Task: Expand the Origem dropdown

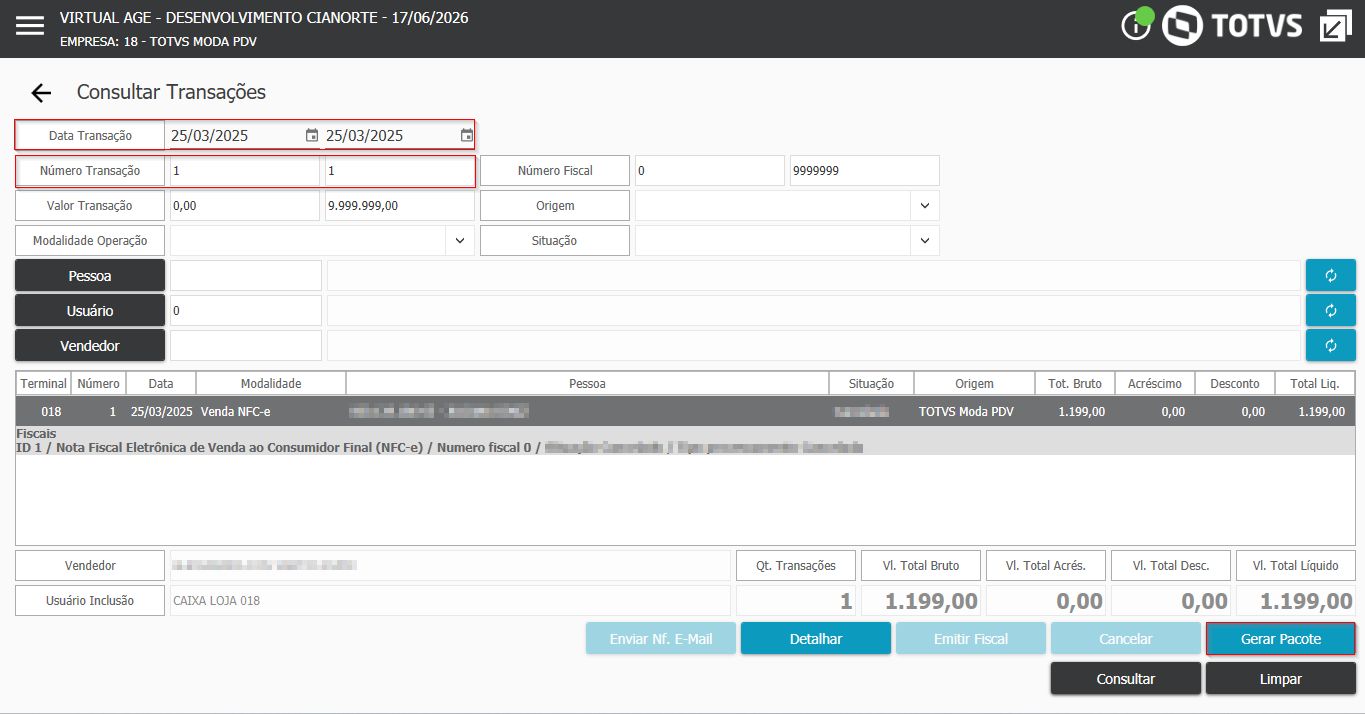Action: (x=924, y=206)
